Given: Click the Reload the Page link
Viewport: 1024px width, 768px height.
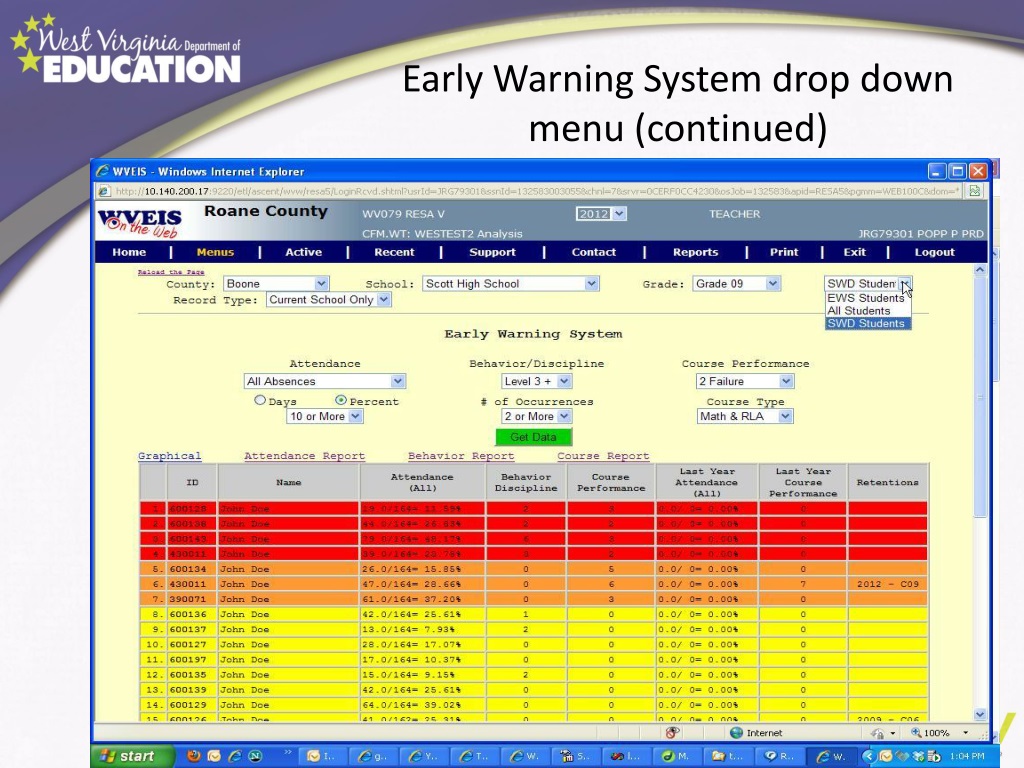Looking at the screenshot, I should (x=171, y=272).
